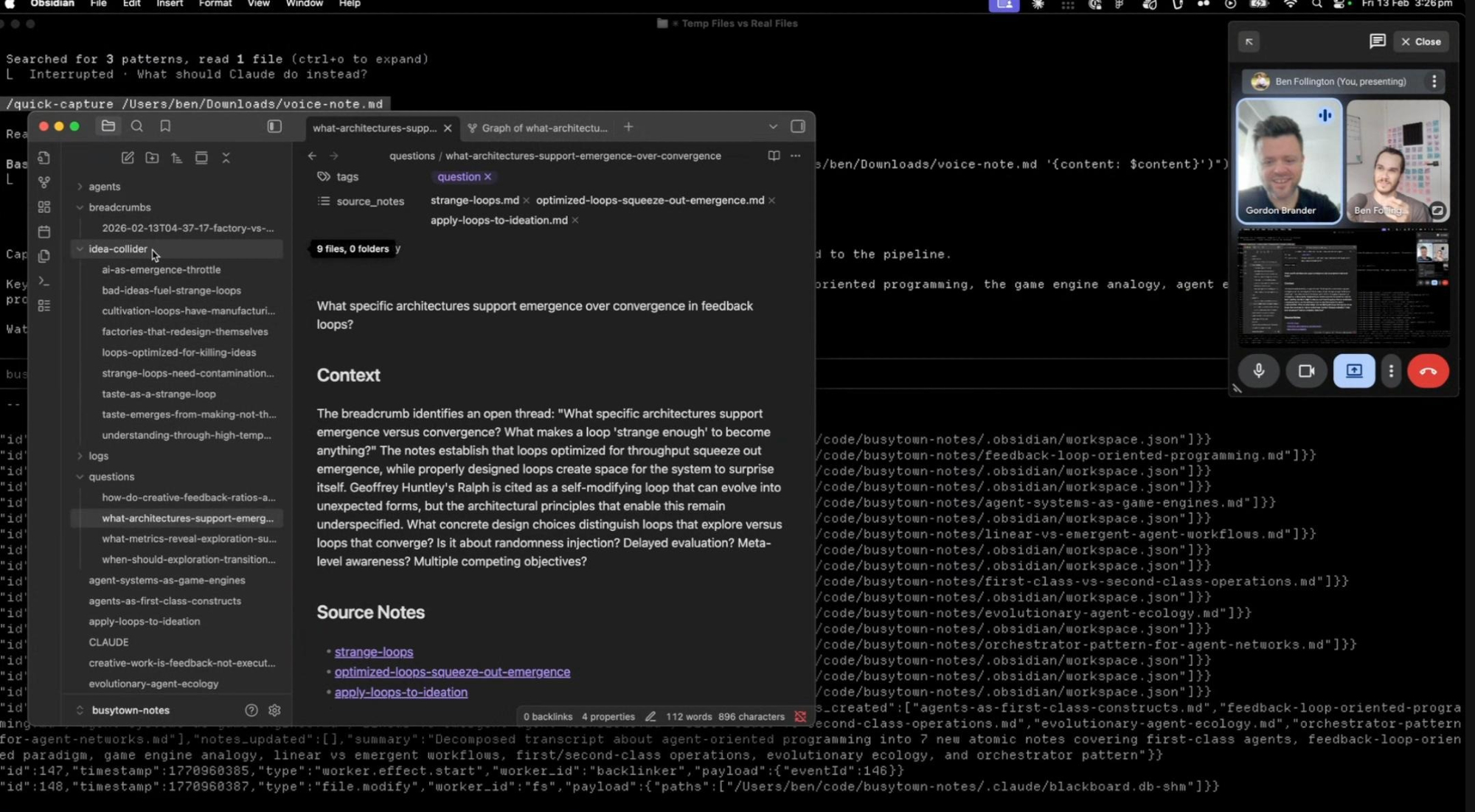1475x812 pixels.
Task: Open the sort order icon
Action: [x=176, y=158]
